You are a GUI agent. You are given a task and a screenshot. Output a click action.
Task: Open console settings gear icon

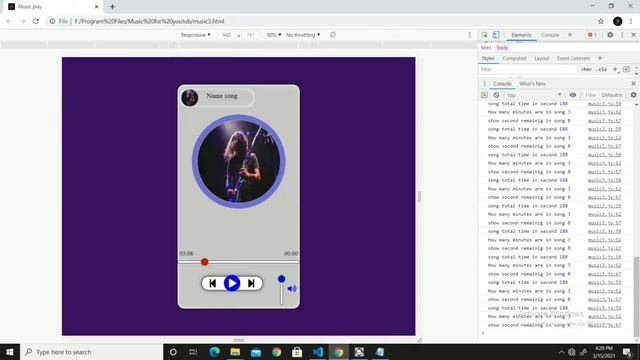click(x=633, y=95)
